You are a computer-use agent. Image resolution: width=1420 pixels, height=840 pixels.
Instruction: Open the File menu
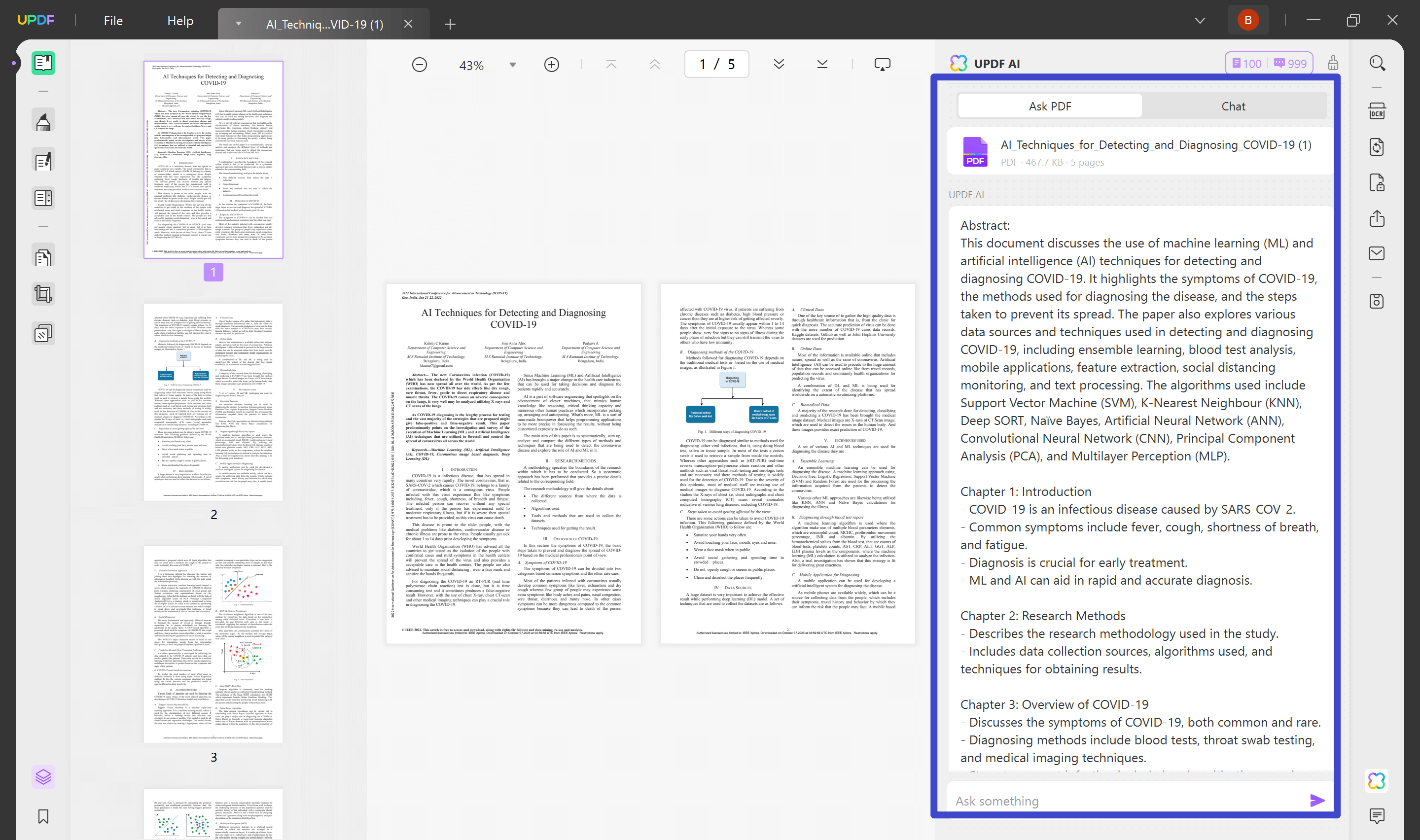(112, 20)
